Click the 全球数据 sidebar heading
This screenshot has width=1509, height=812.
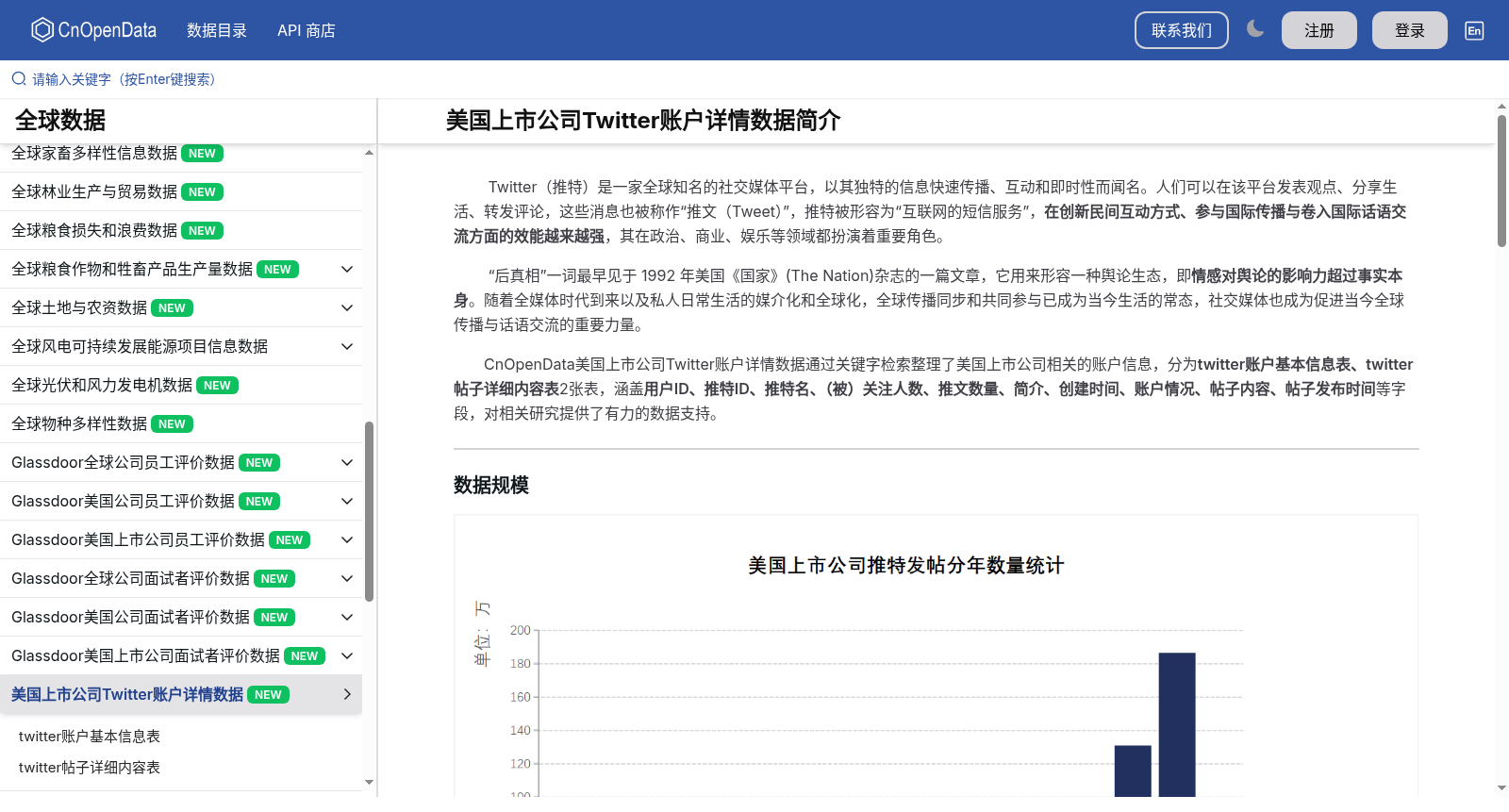(60, 121)
